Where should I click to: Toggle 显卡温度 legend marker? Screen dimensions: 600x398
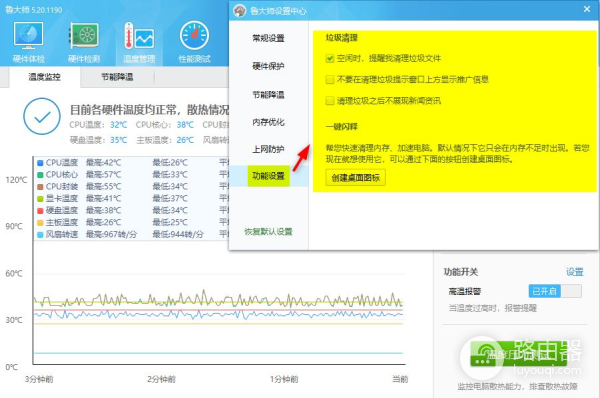pyautogui.click(x=40, y=199)
